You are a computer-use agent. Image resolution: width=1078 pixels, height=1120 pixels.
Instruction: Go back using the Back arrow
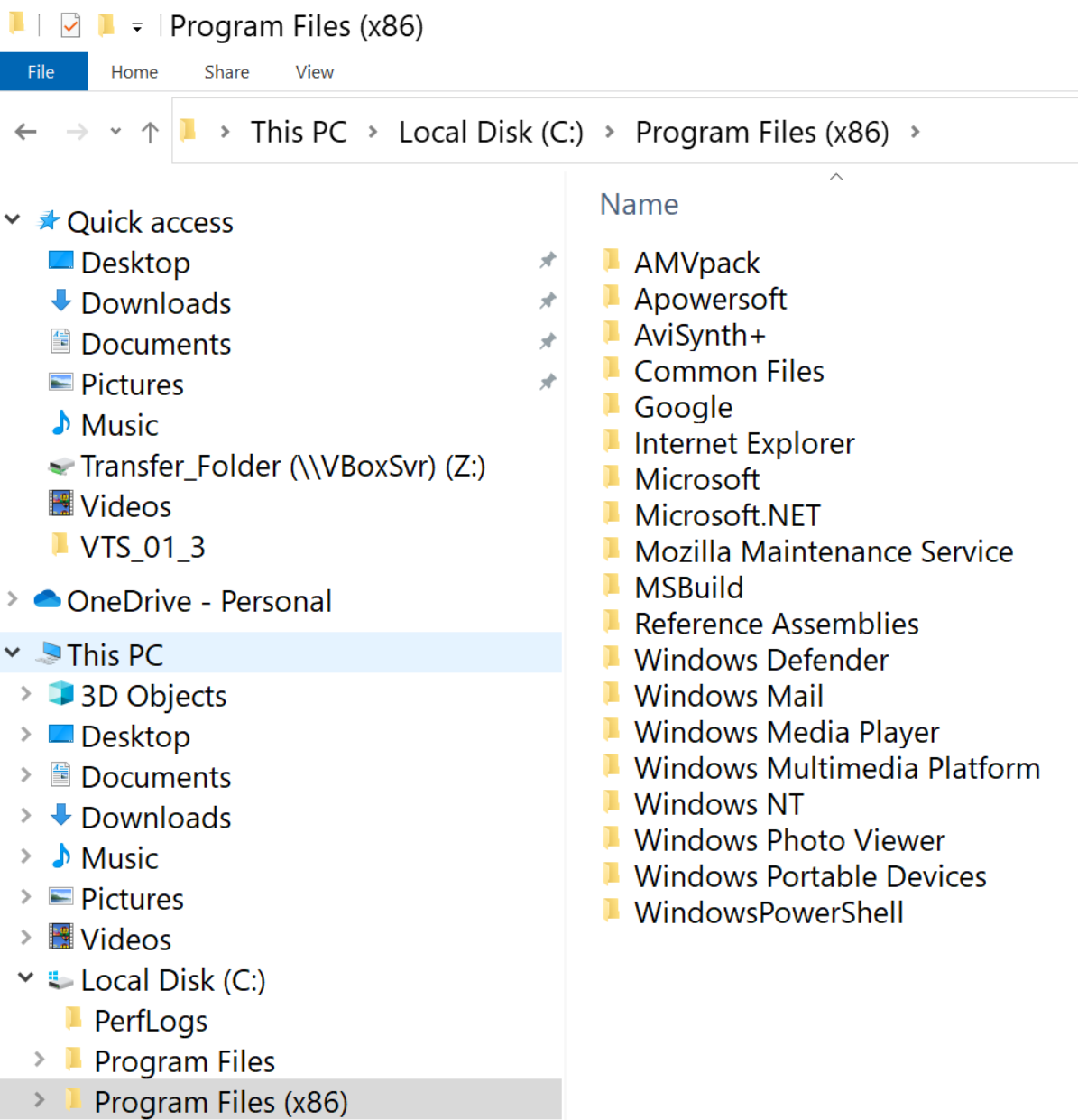coord(26,133)
